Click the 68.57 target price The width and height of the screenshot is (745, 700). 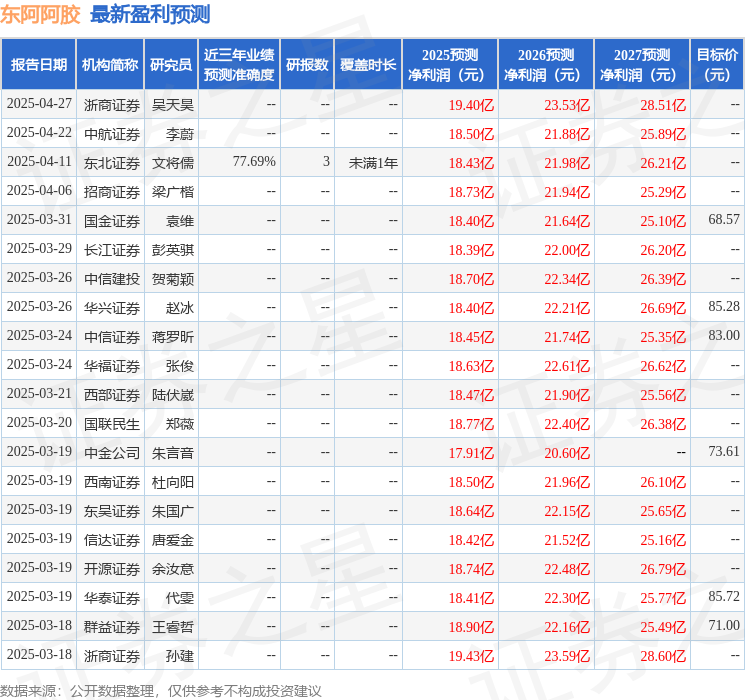coord(724,220)
